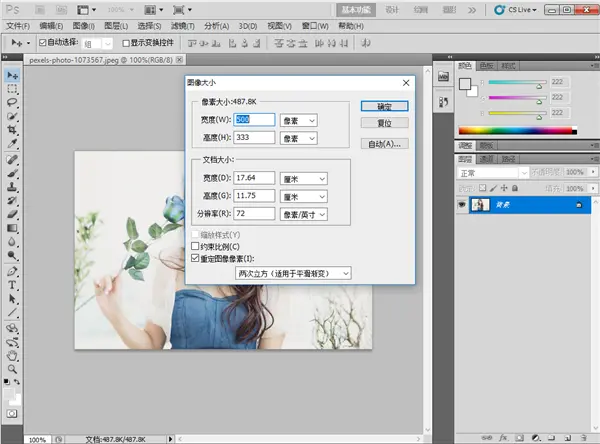Select the Rectangular Marquee tool

[x=12, y=89]
